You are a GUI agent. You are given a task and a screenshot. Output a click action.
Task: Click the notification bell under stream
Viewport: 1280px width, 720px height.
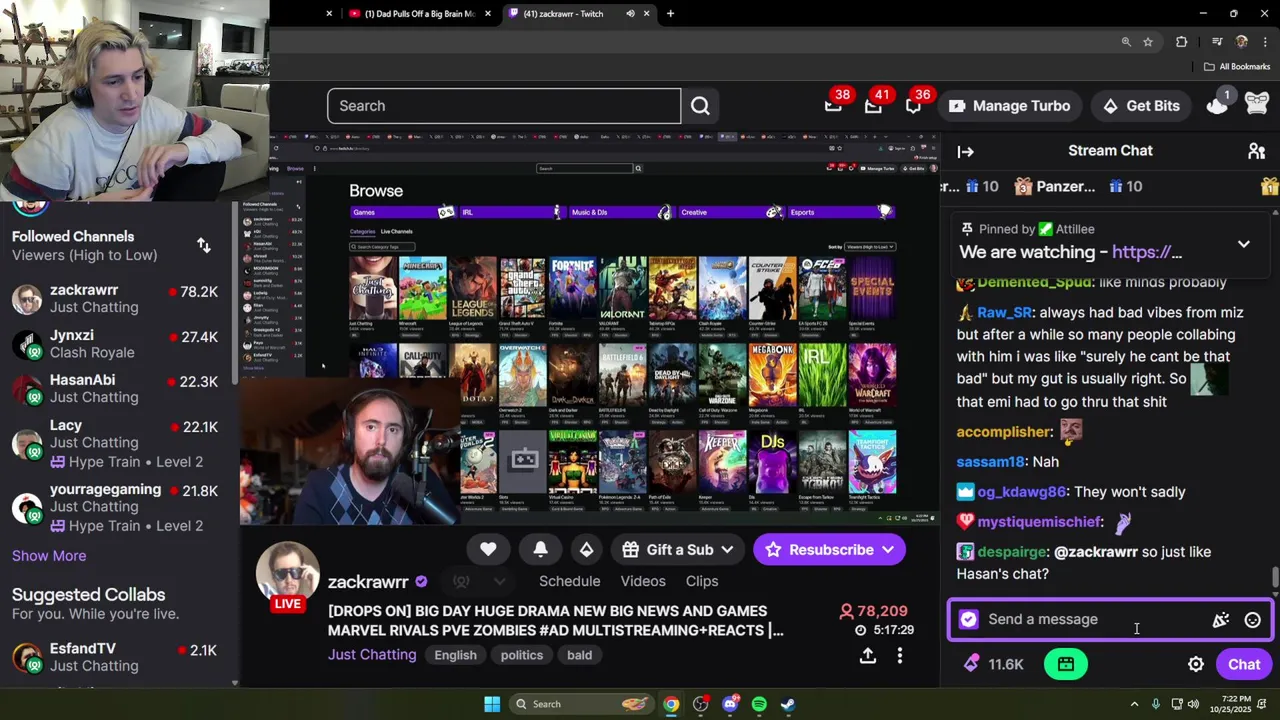point(540,549)
